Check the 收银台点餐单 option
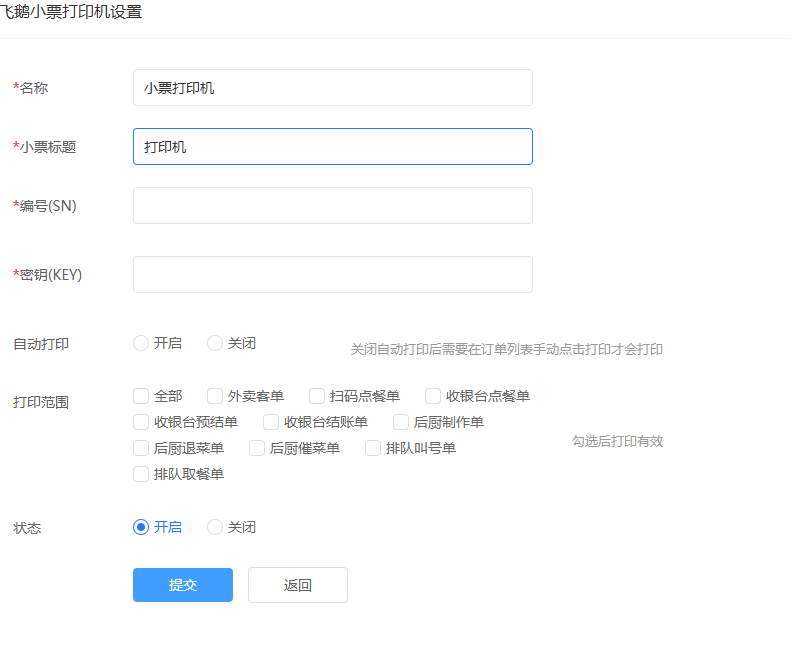 tap(433, 396)
